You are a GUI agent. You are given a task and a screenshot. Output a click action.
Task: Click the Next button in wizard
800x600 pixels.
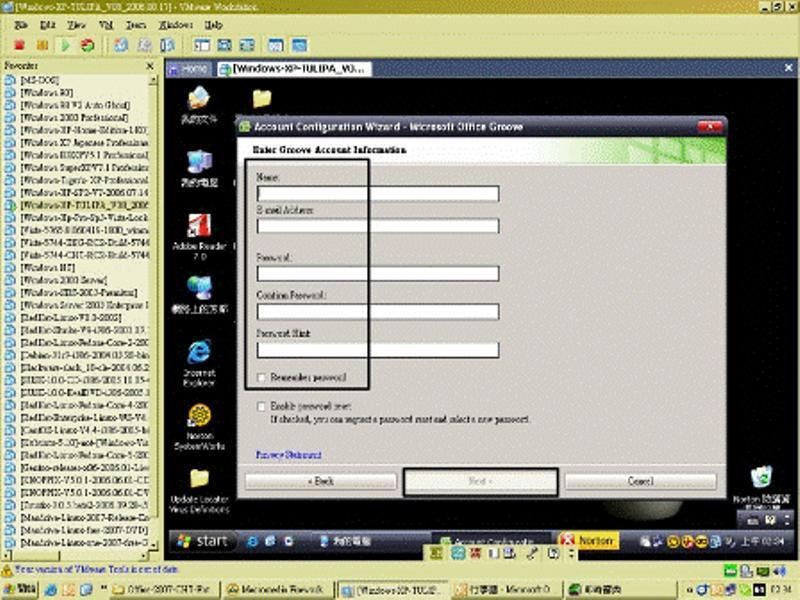pos(480,481)
